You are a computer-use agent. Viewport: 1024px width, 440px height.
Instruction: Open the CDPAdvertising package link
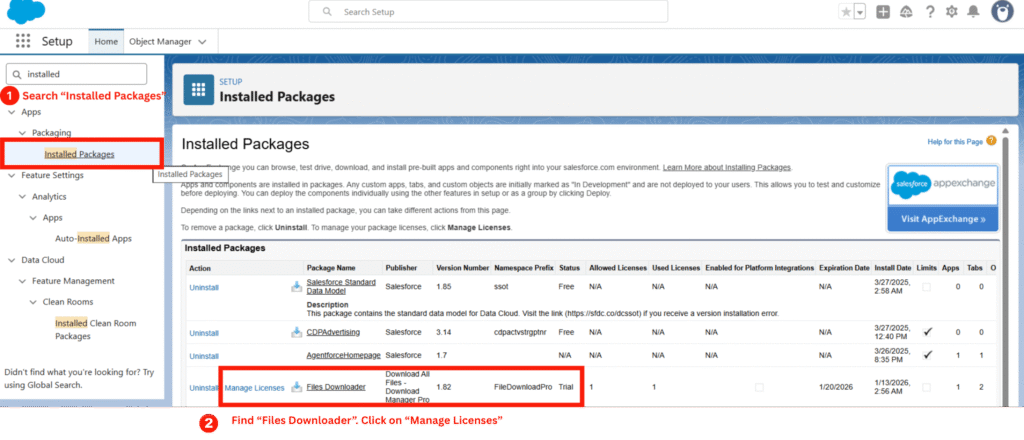tap(333, 332)
